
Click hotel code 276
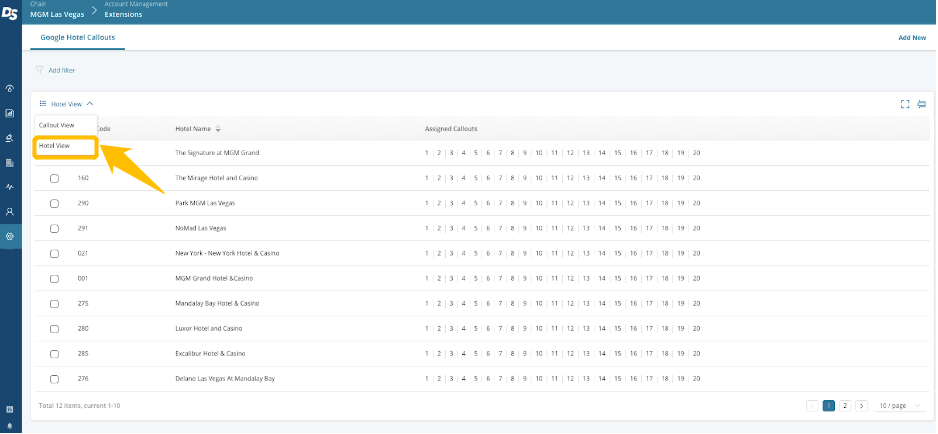(83, 379)
